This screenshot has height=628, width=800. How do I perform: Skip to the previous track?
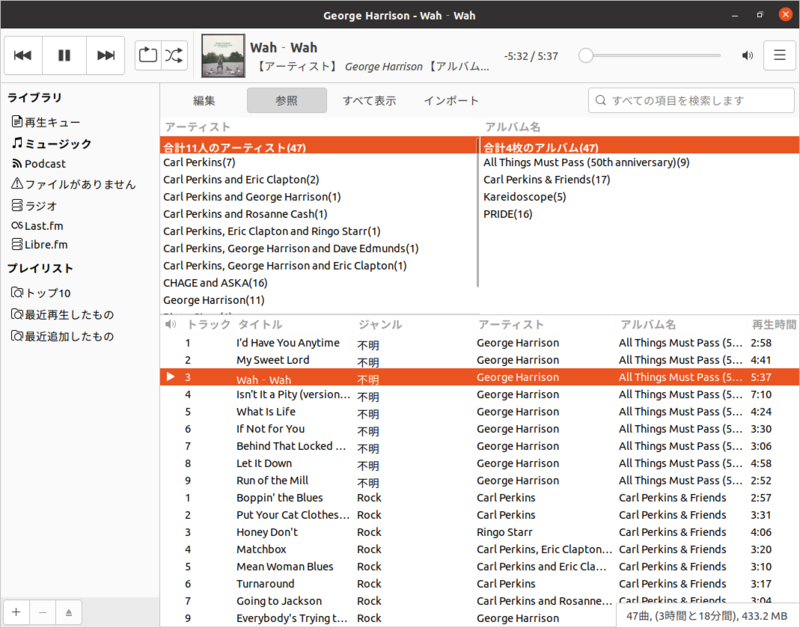(x=23, y=55)
